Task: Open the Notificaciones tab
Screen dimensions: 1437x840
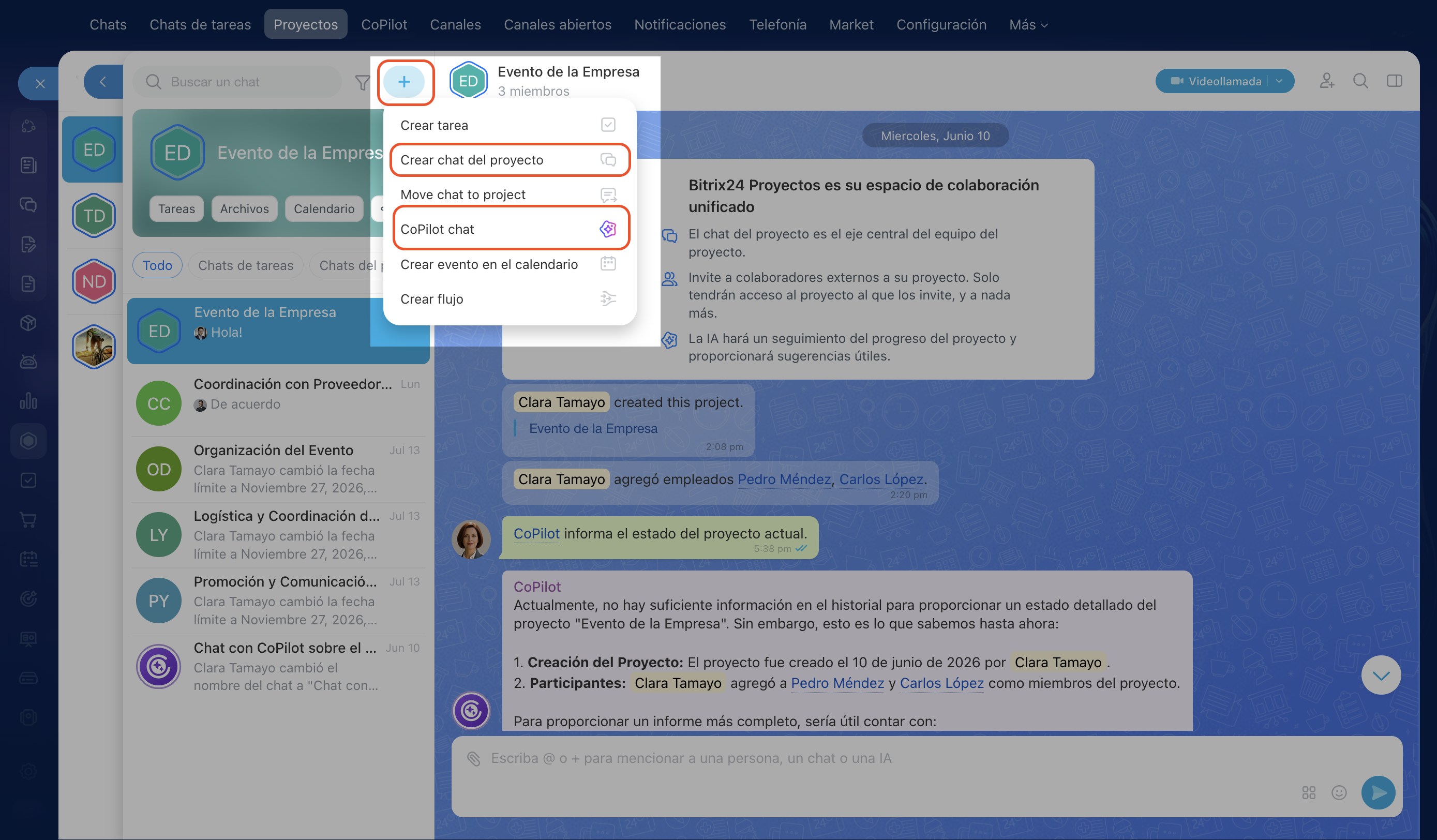Action: [680, 24]
